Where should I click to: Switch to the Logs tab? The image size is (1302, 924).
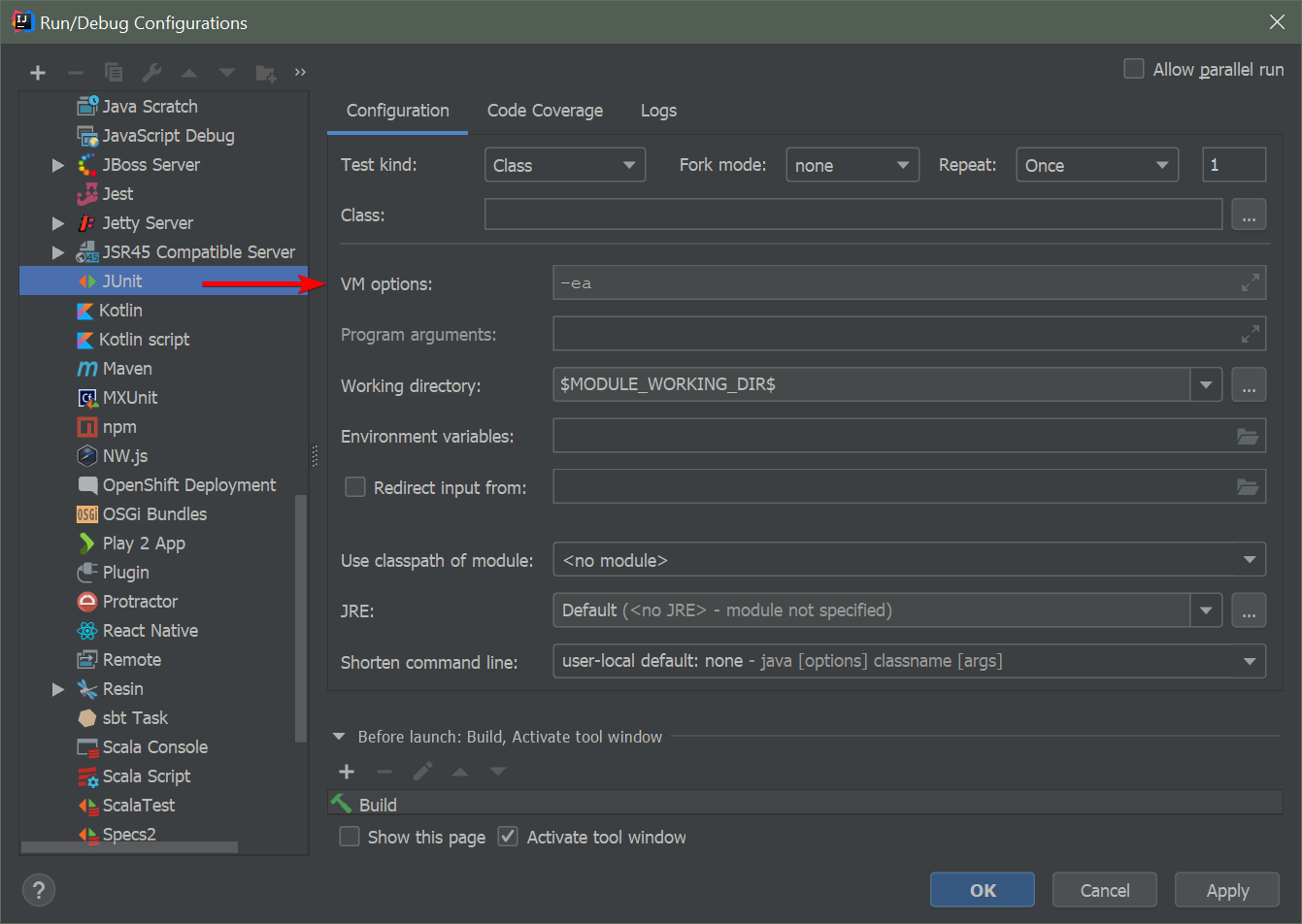click(x=658, y=111)
